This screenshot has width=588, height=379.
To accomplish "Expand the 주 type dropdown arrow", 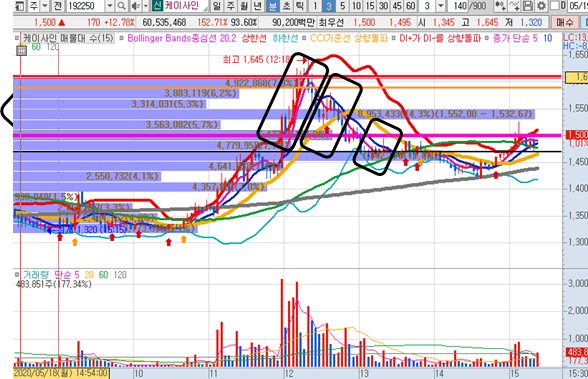I will [x=45, y=6].
